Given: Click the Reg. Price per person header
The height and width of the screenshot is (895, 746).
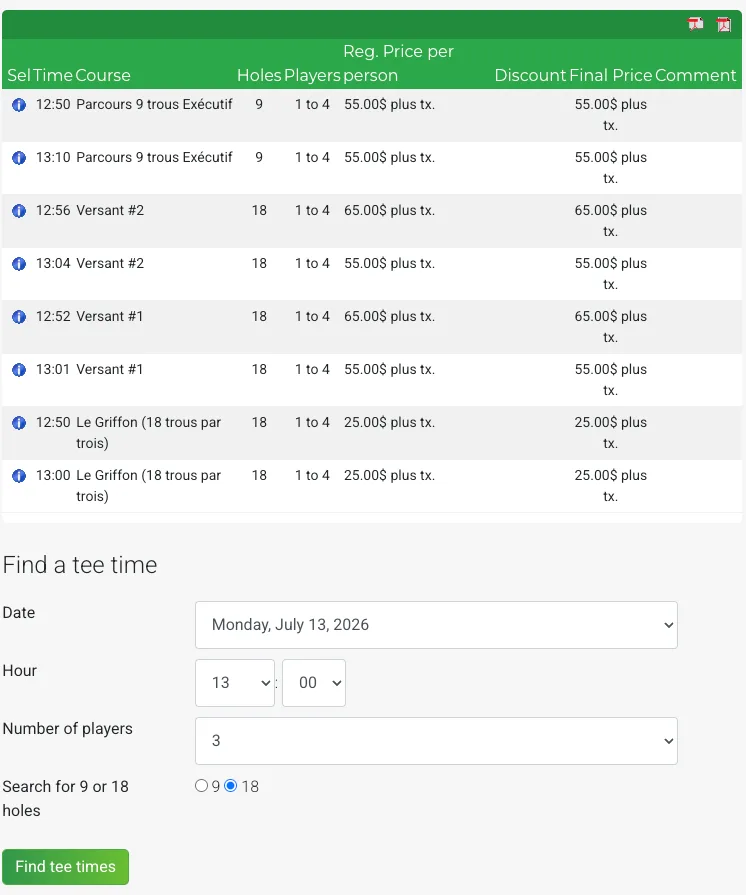Looking at the screenshot, I should pyautogui.click(x=398, y=63).
